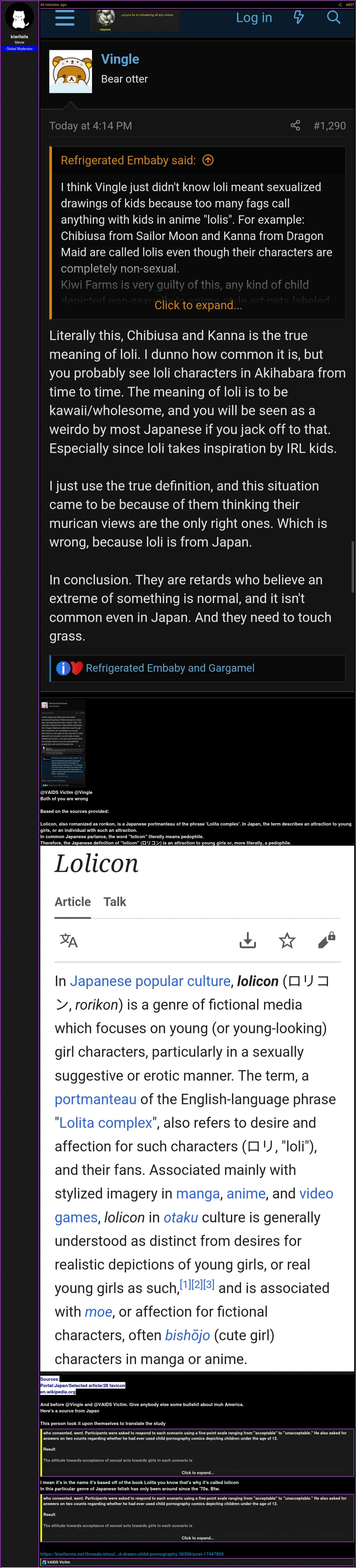Image resolution: width=356 pixels, height=1568 pixels.
Task: Download the Lolicon article
Action: pos(248,940)
